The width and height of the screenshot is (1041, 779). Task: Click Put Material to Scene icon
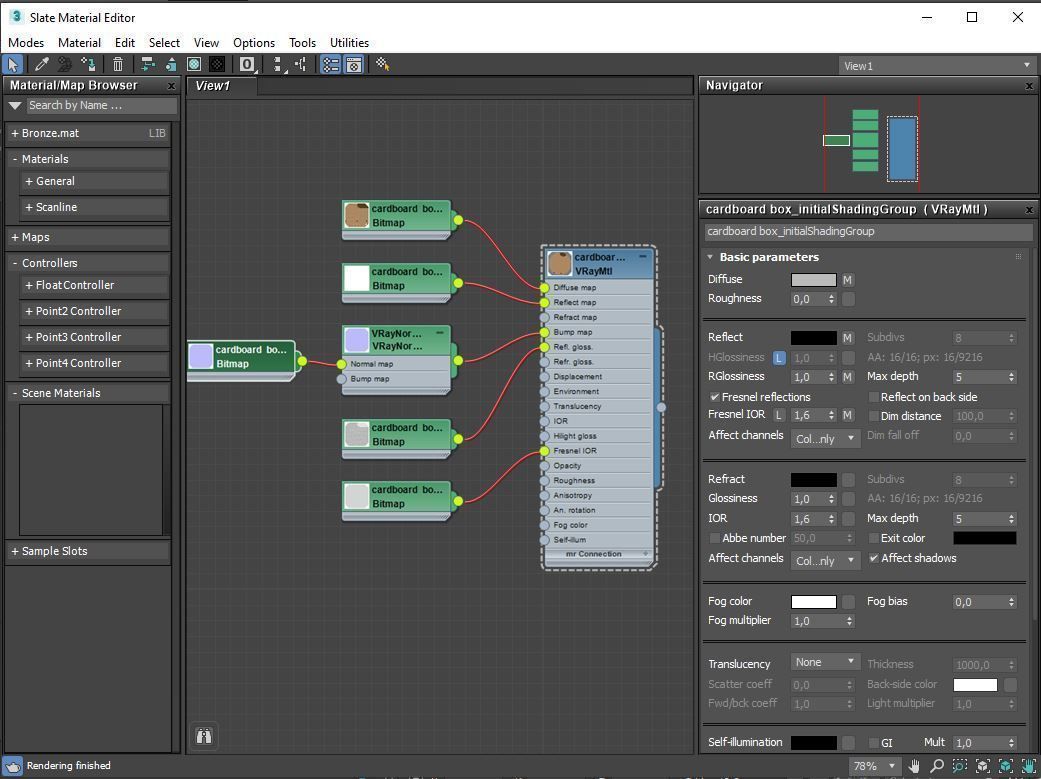(65, 64)
